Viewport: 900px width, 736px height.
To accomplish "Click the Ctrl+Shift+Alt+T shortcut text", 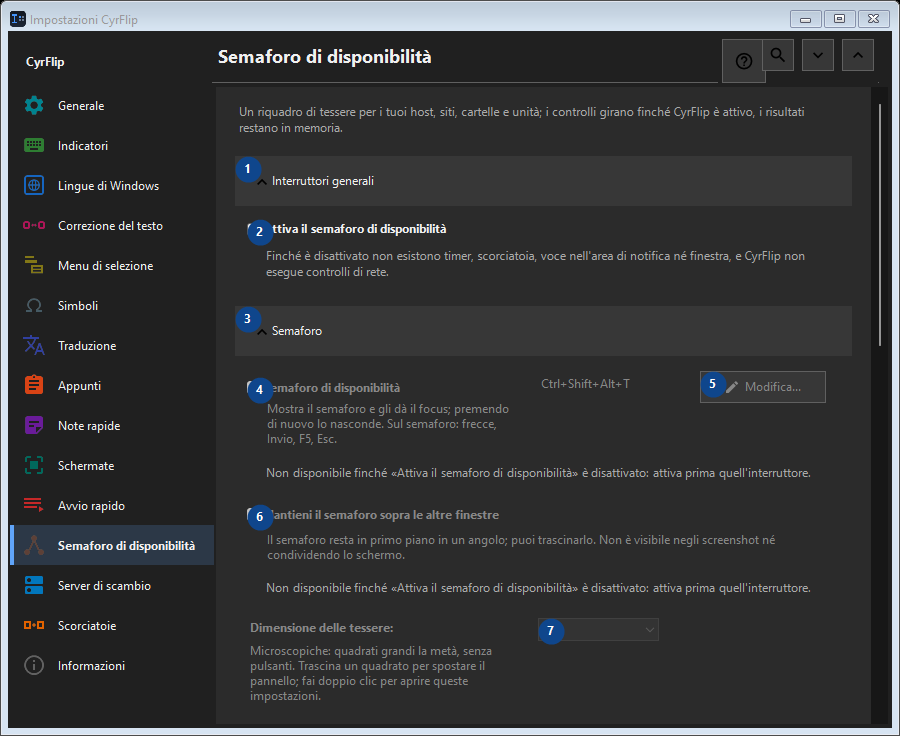I will [x=585, y=384].
